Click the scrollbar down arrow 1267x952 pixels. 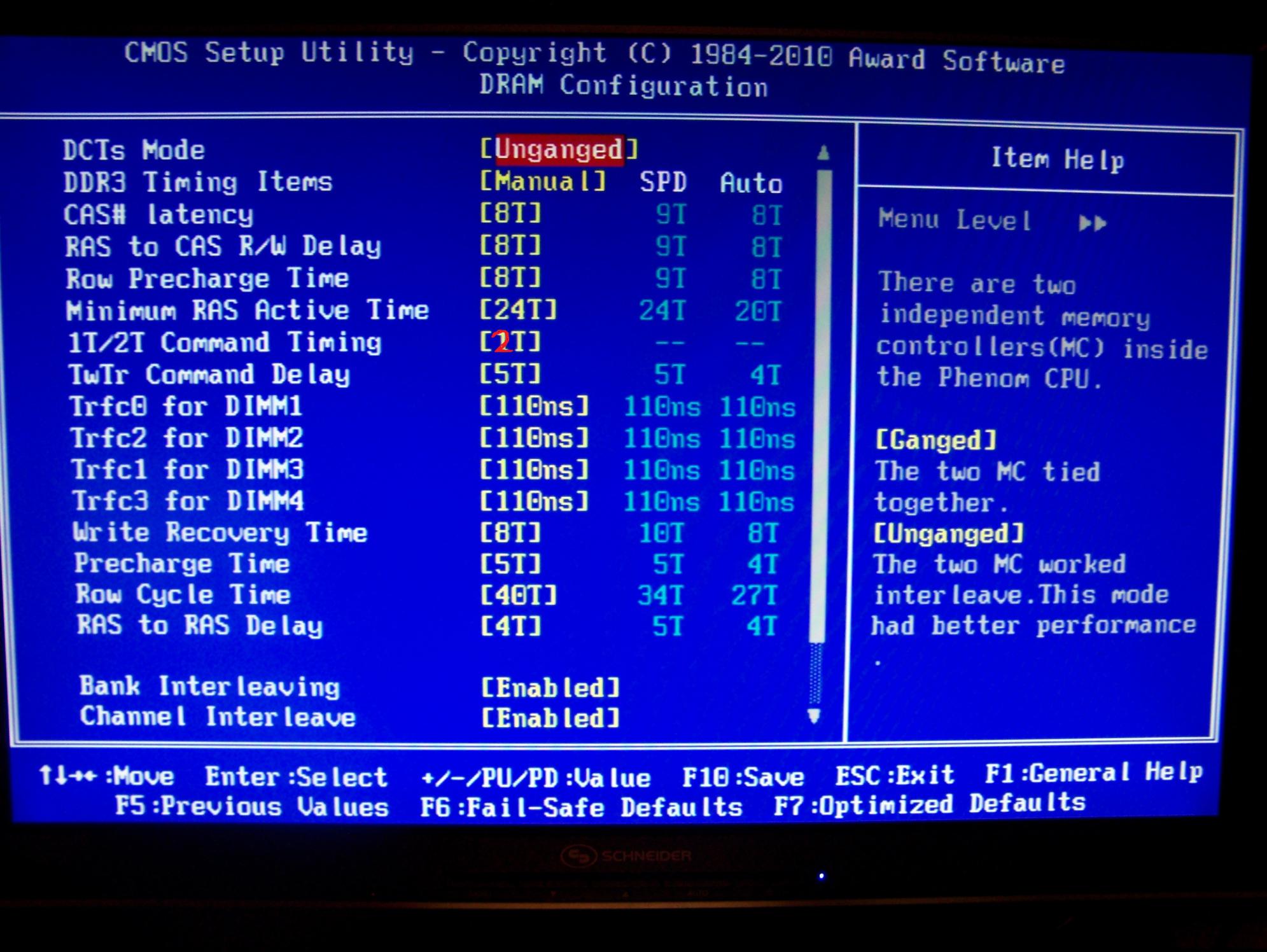814,717
